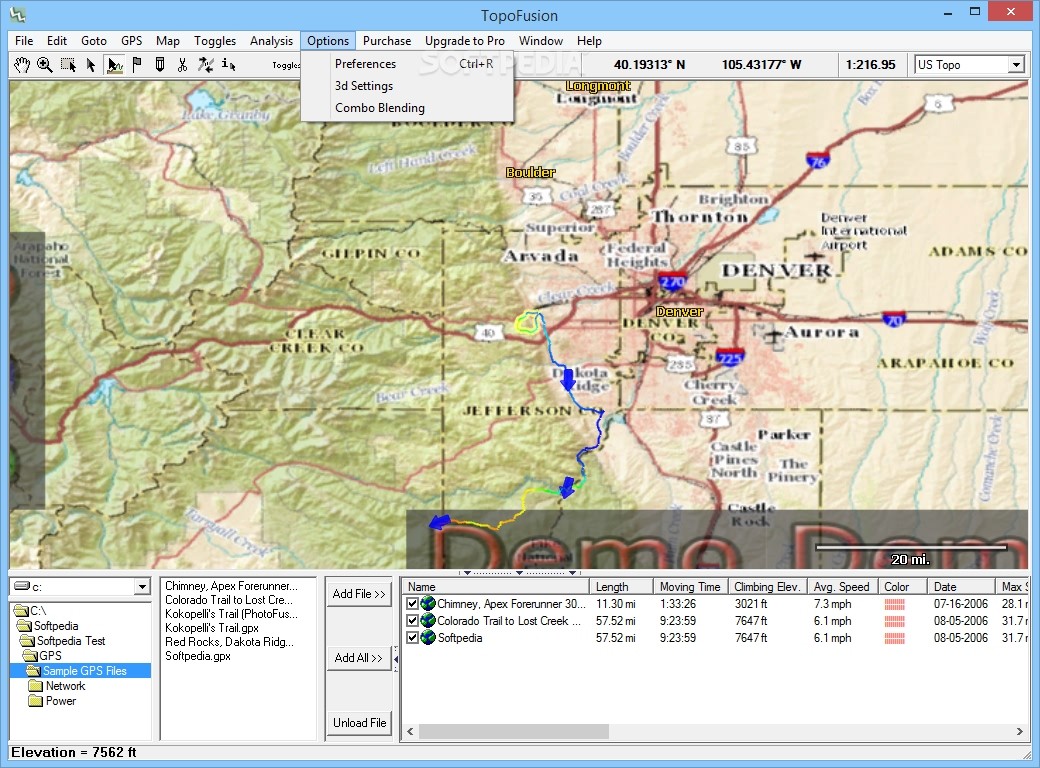
Task: Select the Softpedia Test folder
Action: click(x=71, y=641)
